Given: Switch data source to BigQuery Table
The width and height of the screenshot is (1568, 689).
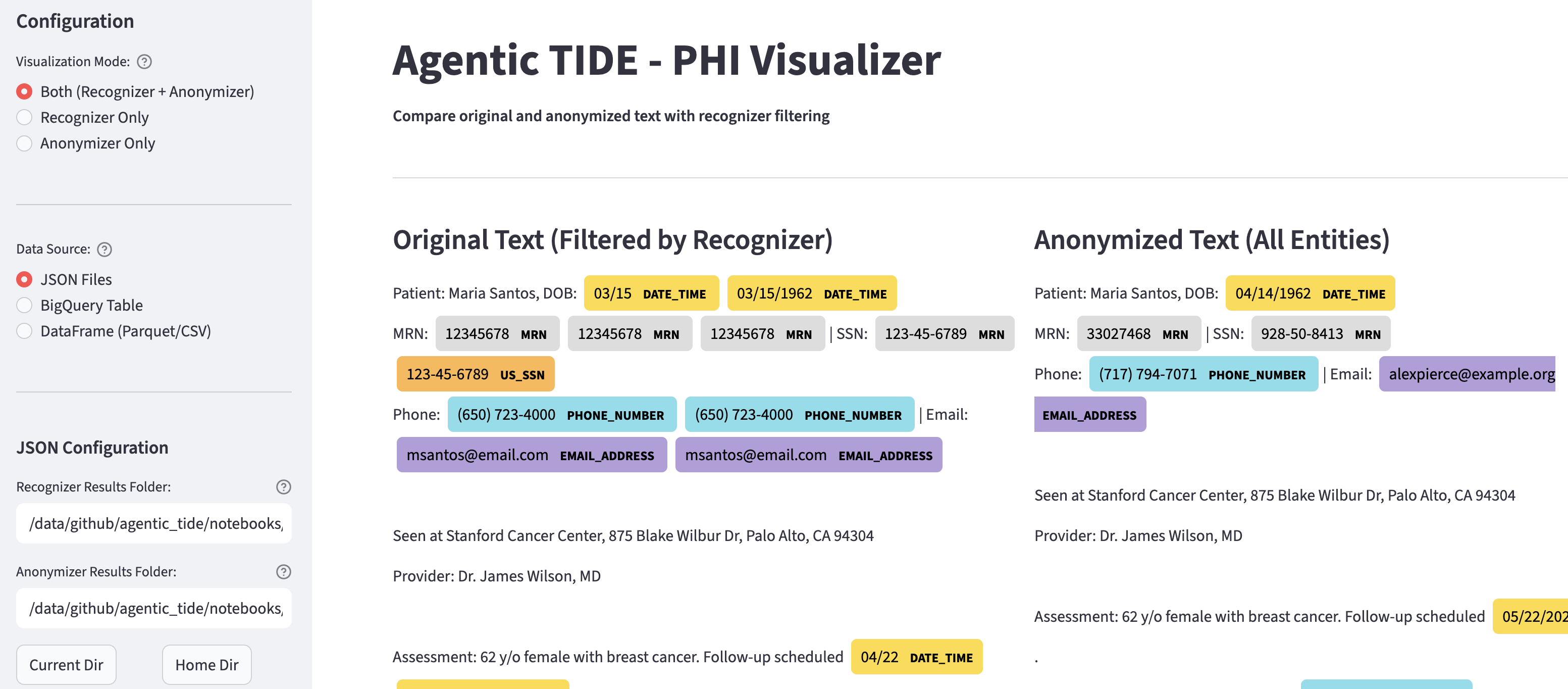Looking at the screenshot, I should pyautogui.click(x=24, y=305).
